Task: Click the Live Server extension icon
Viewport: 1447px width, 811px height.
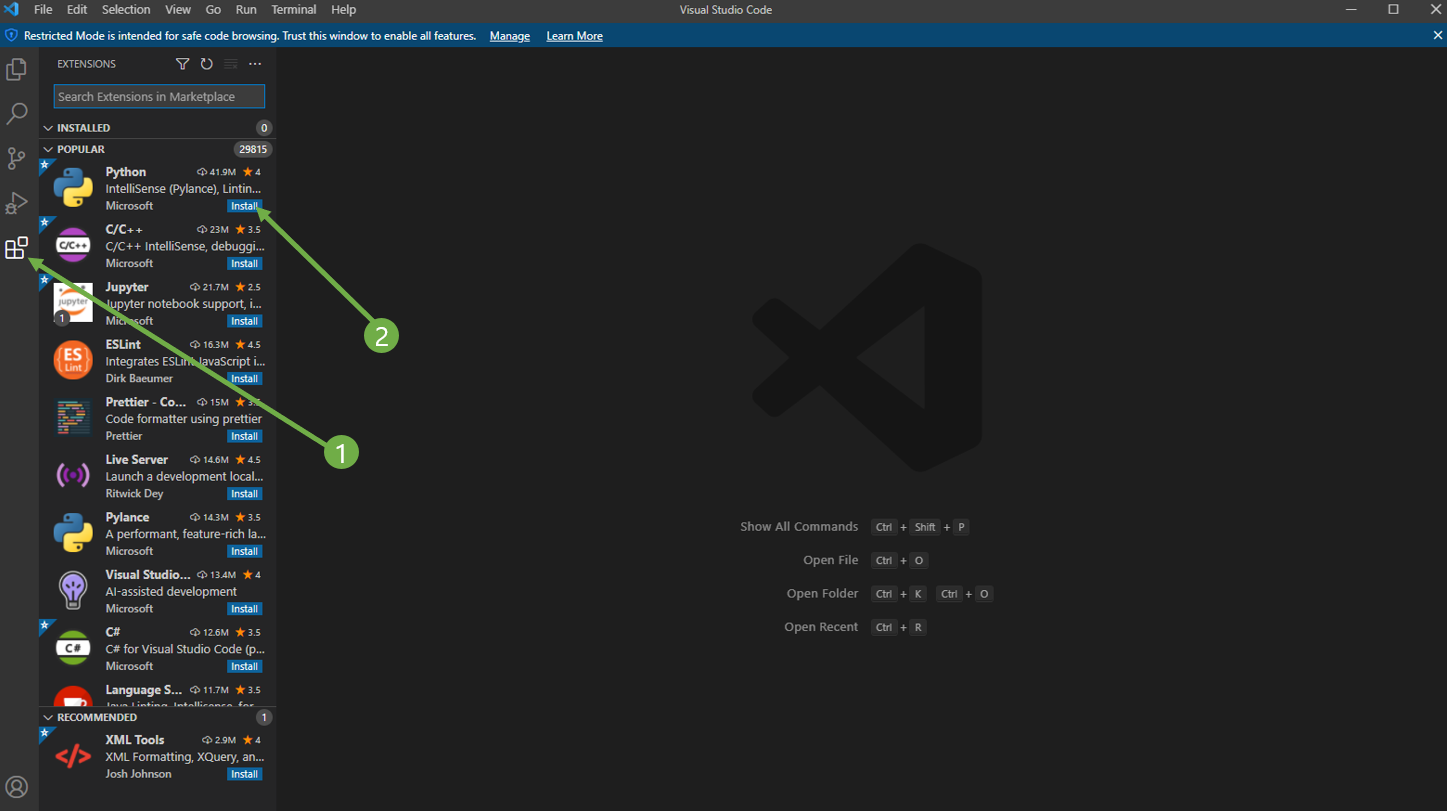Action: 73,475
